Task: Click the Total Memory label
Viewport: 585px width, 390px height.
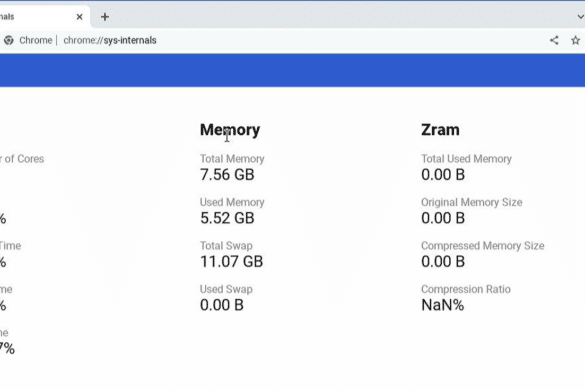Action: 232,159
